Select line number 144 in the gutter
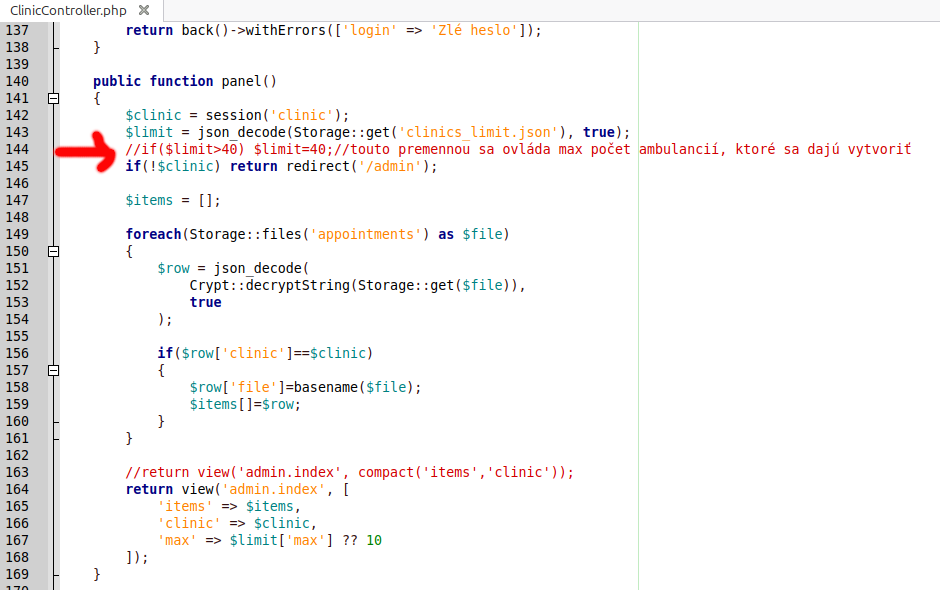 click(18, 149)
